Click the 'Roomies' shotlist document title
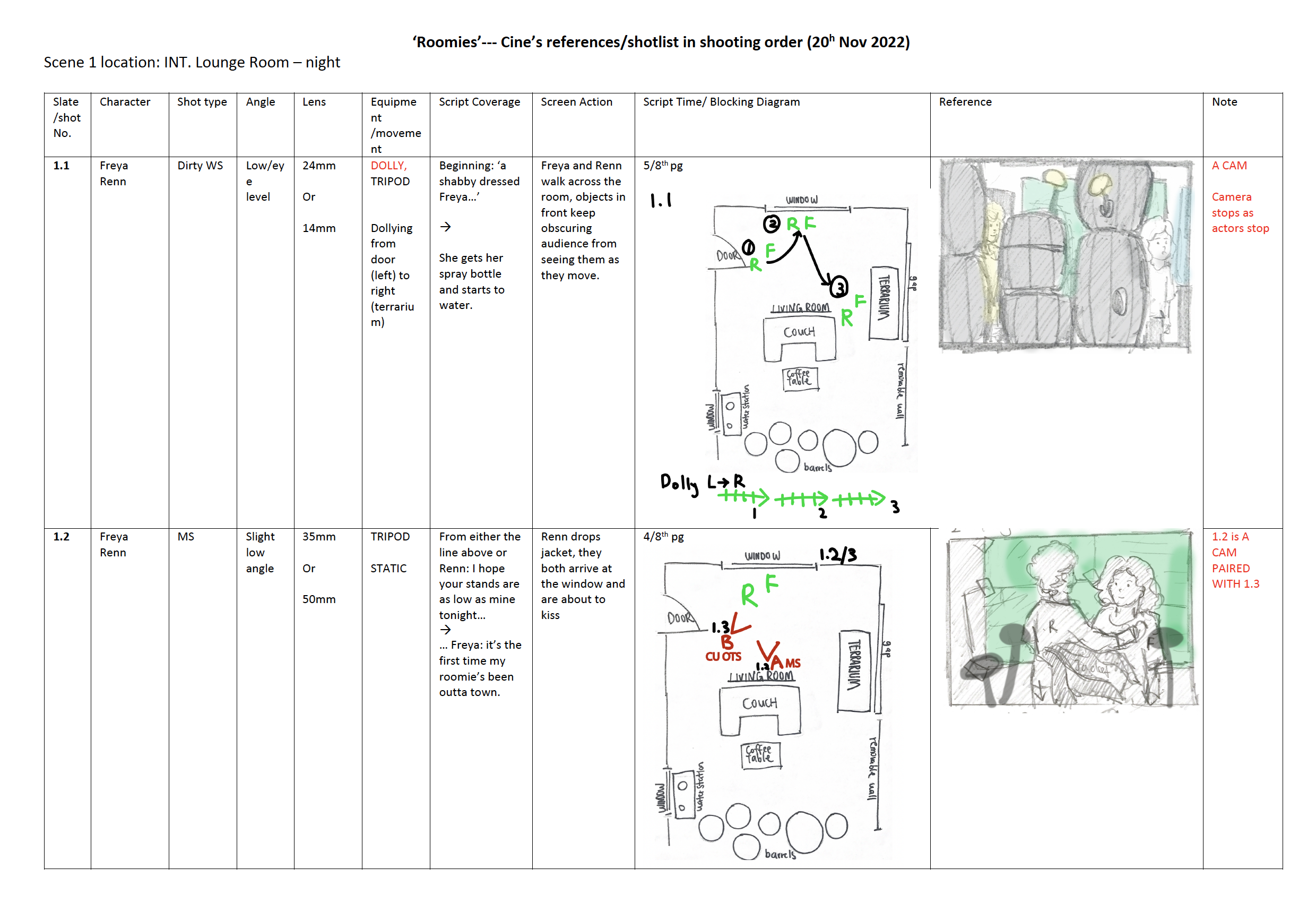Image resolution: width=1316 pixels, height=911 pixels. click(x=661, y=42)
